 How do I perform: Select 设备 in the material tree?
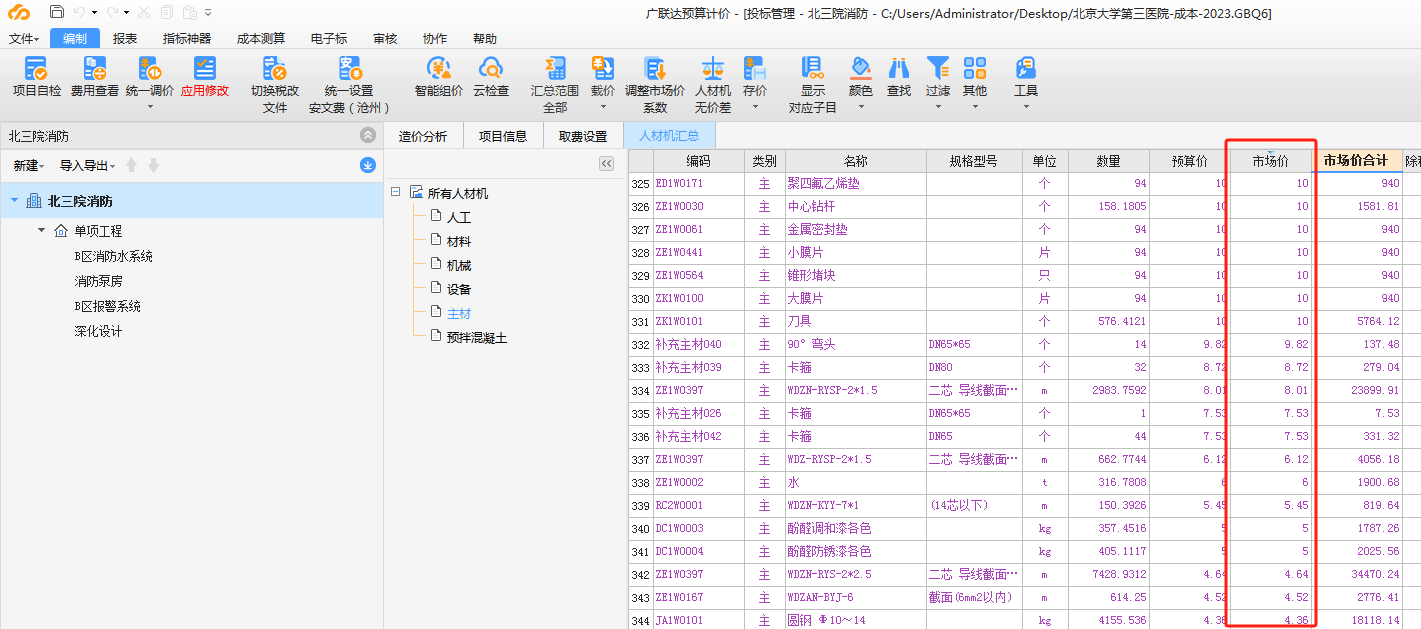click(x=459, y=289)
